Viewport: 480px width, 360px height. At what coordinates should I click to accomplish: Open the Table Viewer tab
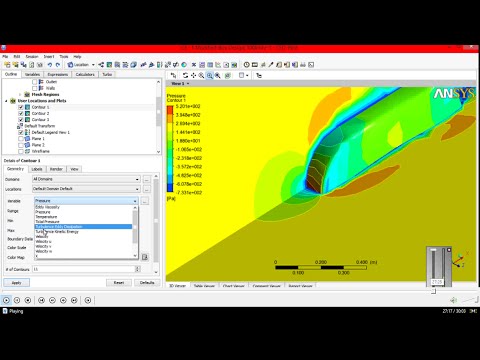204,286
